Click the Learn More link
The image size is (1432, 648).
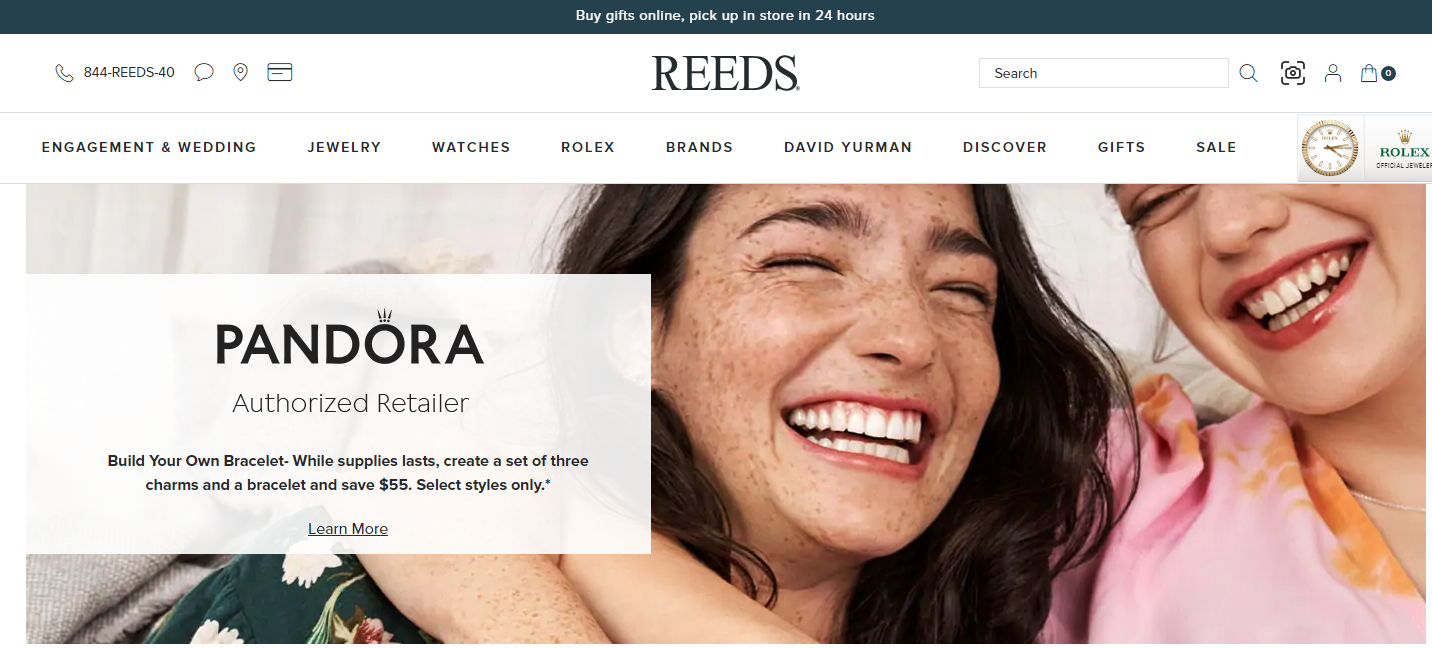tap(348, 529)
